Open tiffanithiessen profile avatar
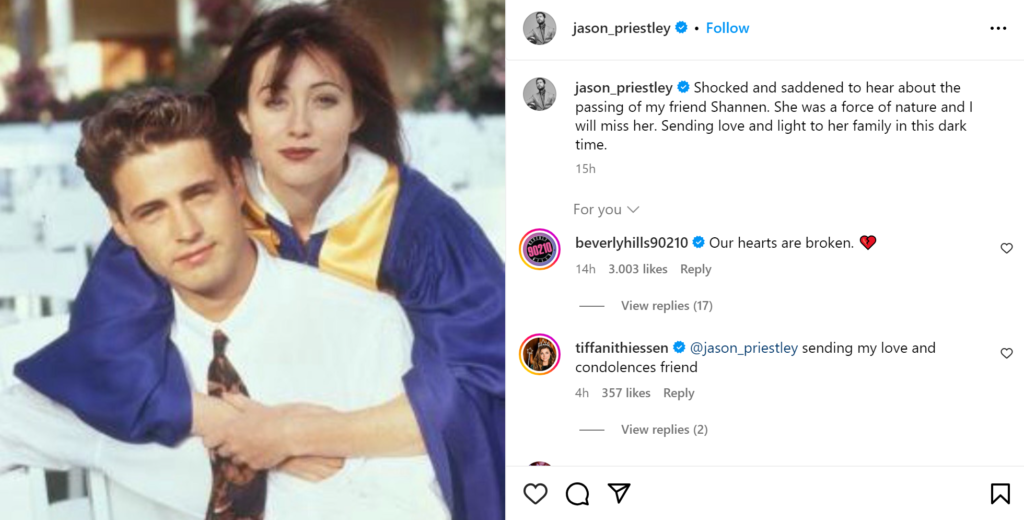This screenshot has height=520, width=1024. pos(540,354)
